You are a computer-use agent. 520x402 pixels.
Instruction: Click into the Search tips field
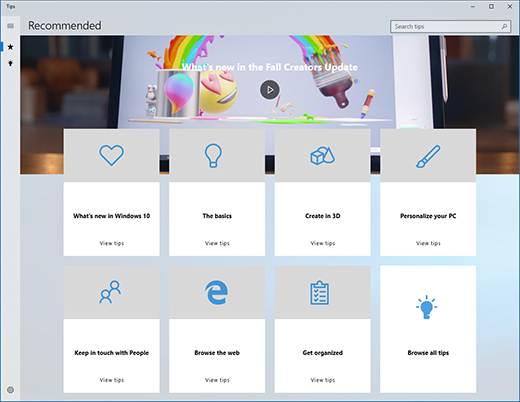pyautogui.click(x=450, y=26)
